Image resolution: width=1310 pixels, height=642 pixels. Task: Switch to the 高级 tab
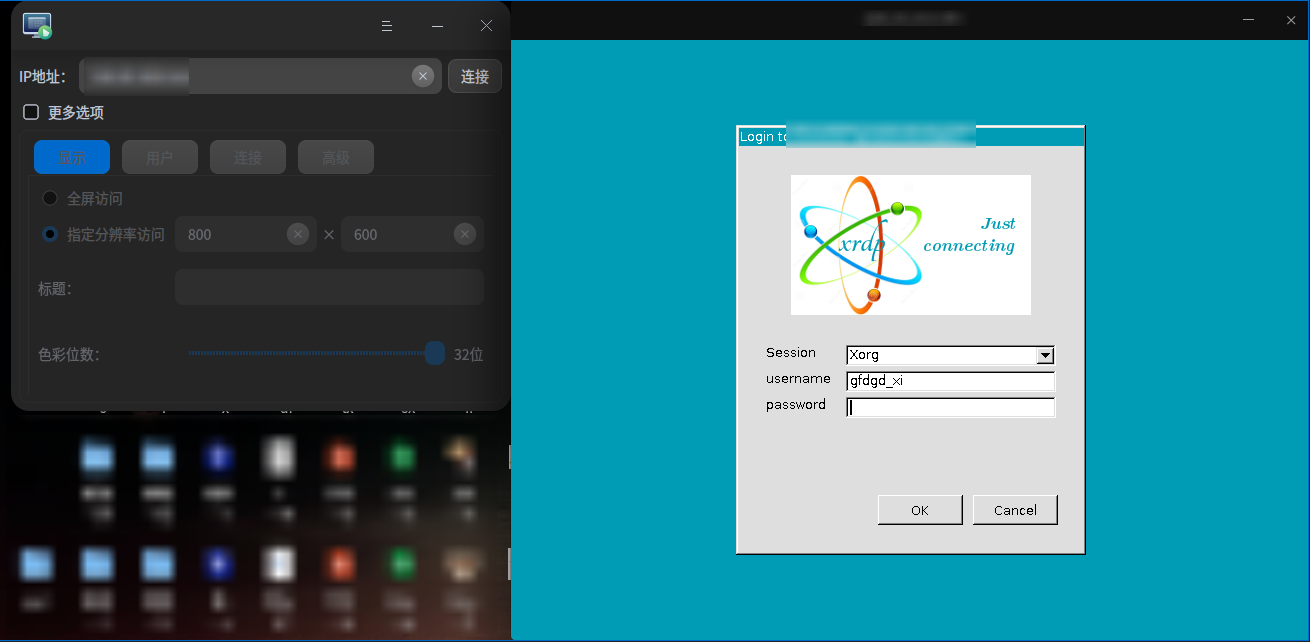336,157
